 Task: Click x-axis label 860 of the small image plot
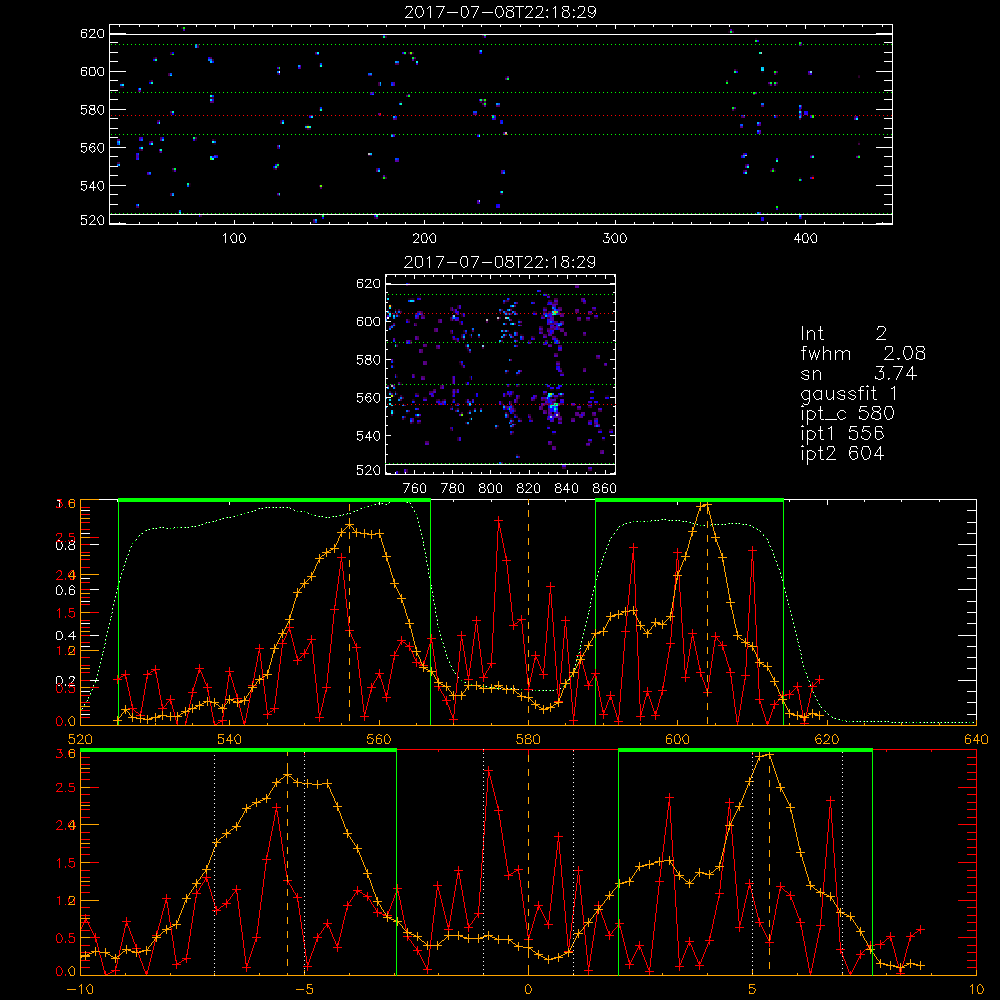point(605,489)
